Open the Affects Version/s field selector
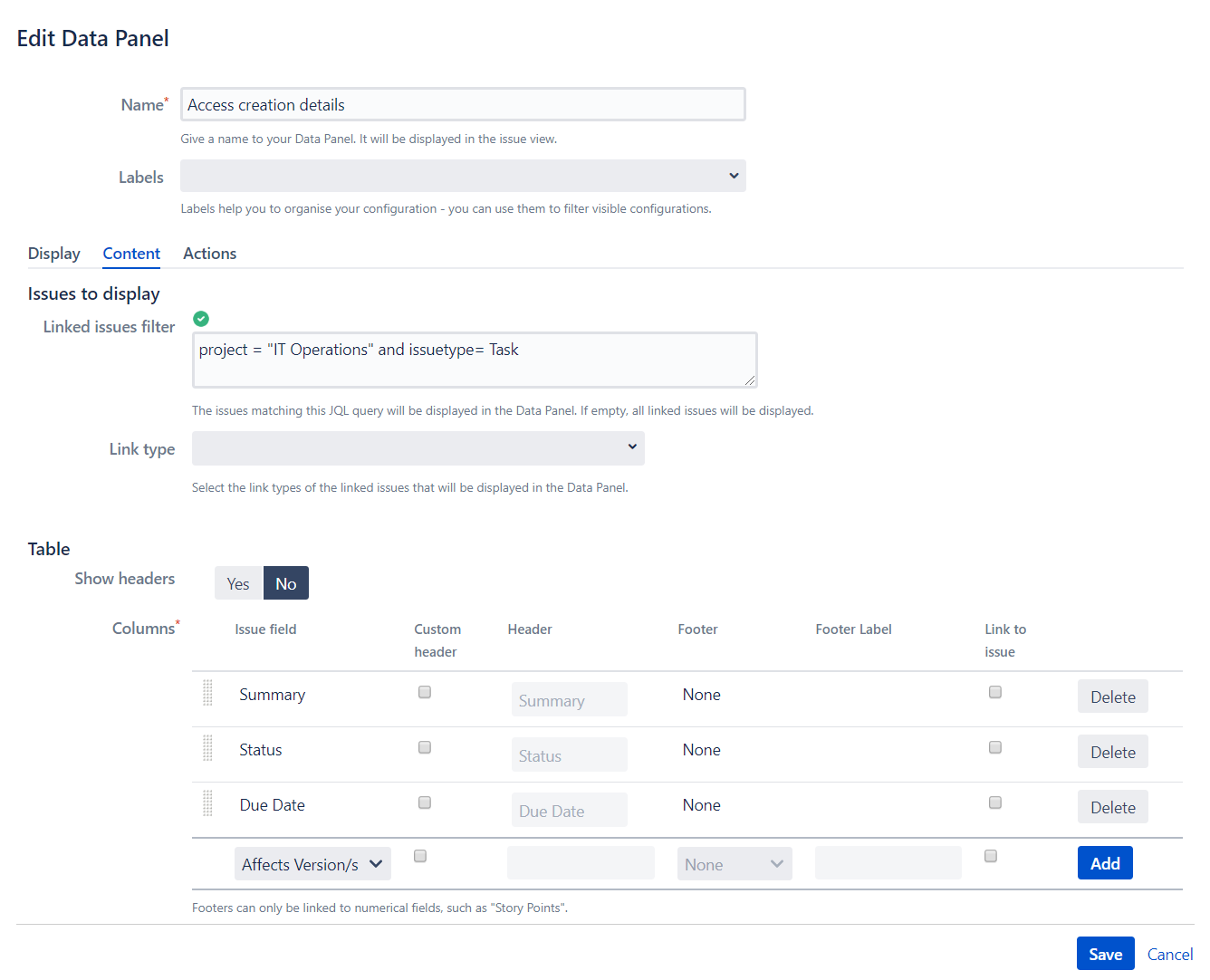The image size is (1210, 980). tap(312, 865)
